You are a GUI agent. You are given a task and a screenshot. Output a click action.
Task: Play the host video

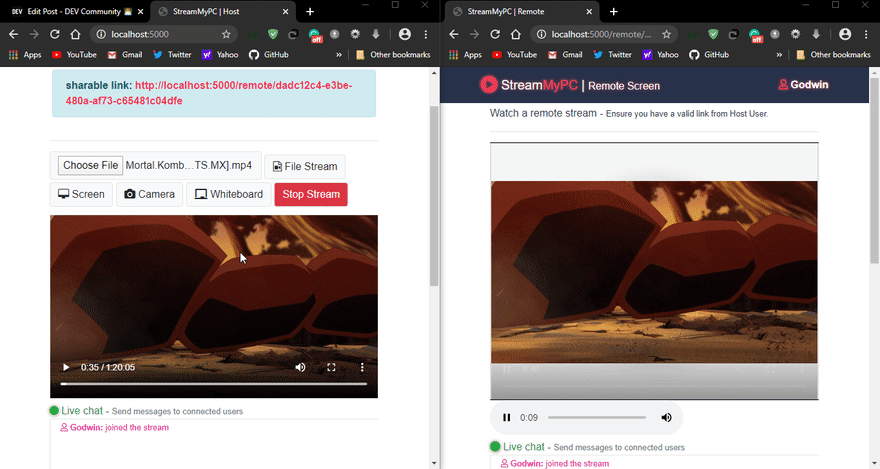pyautogui.click(x=66, y=367)
